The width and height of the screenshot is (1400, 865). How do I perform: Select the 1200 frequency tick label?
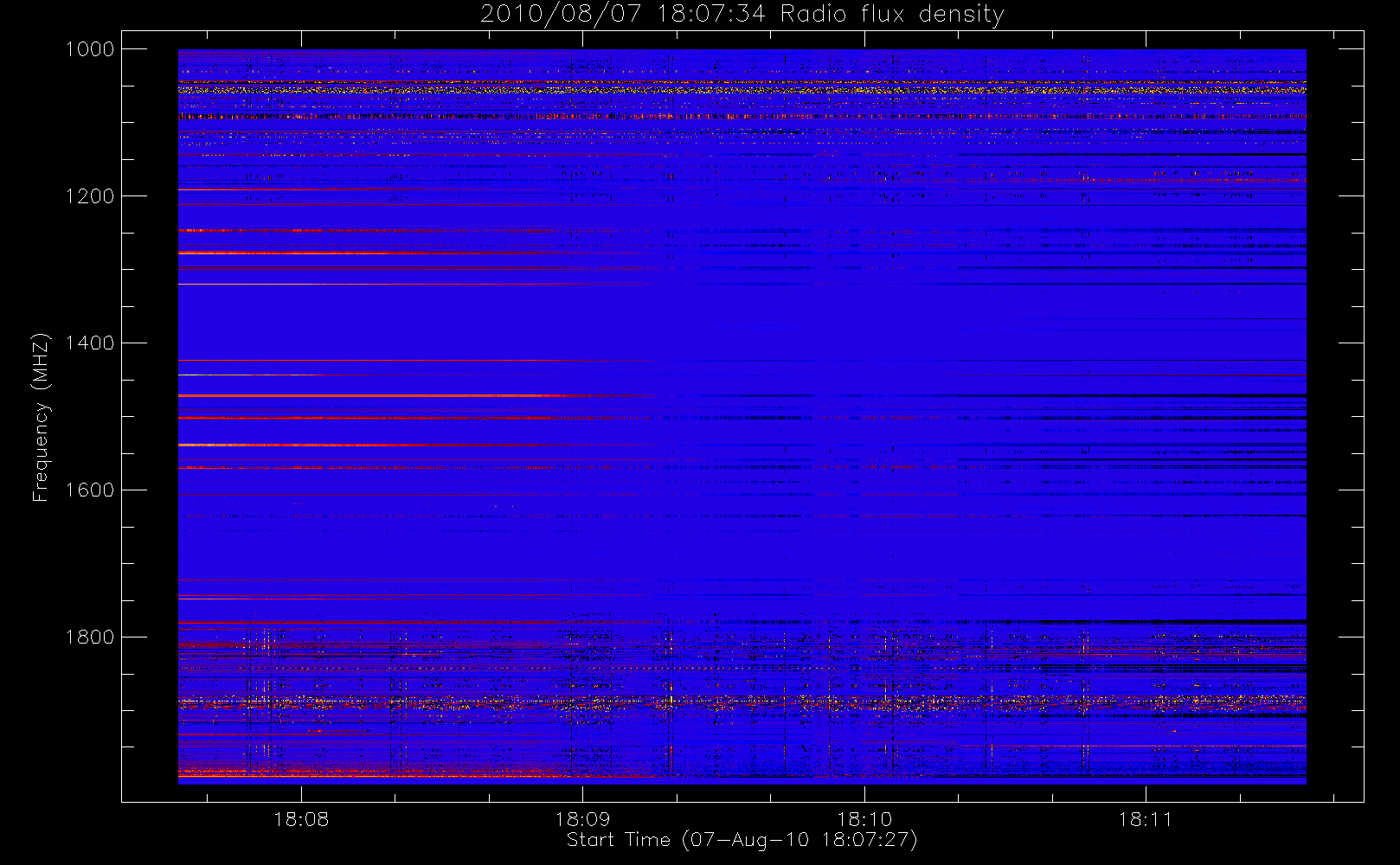pyautogui.click(x=91, y=196)
